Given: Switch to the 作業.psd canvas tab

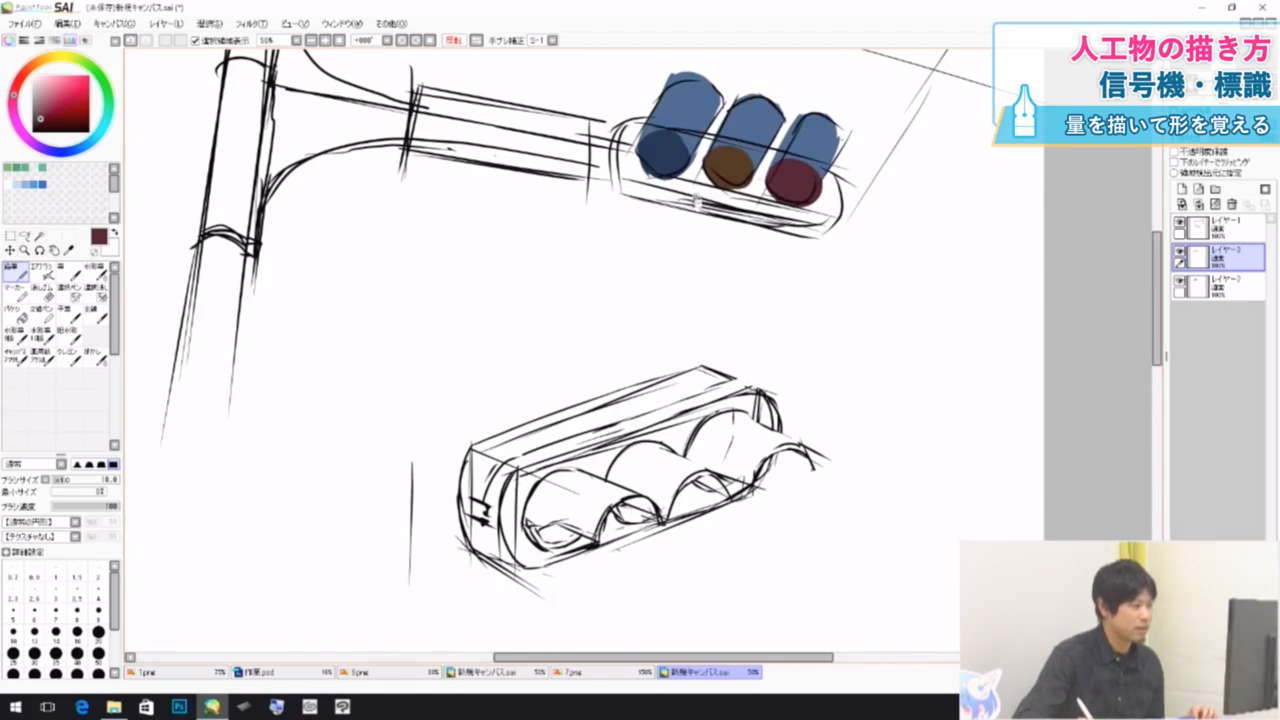Looking at the screenshot, I should click(x=258, y=672).
